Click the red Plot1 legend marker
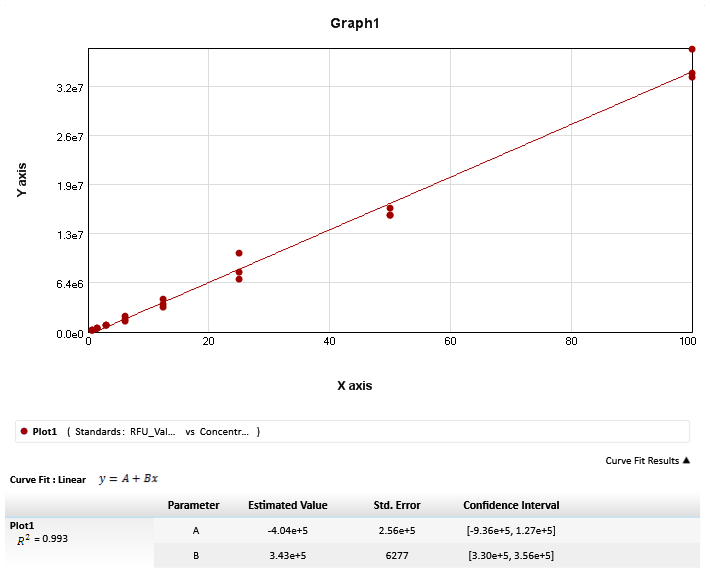Screen dimensions: 710x576 coord(23,432)
